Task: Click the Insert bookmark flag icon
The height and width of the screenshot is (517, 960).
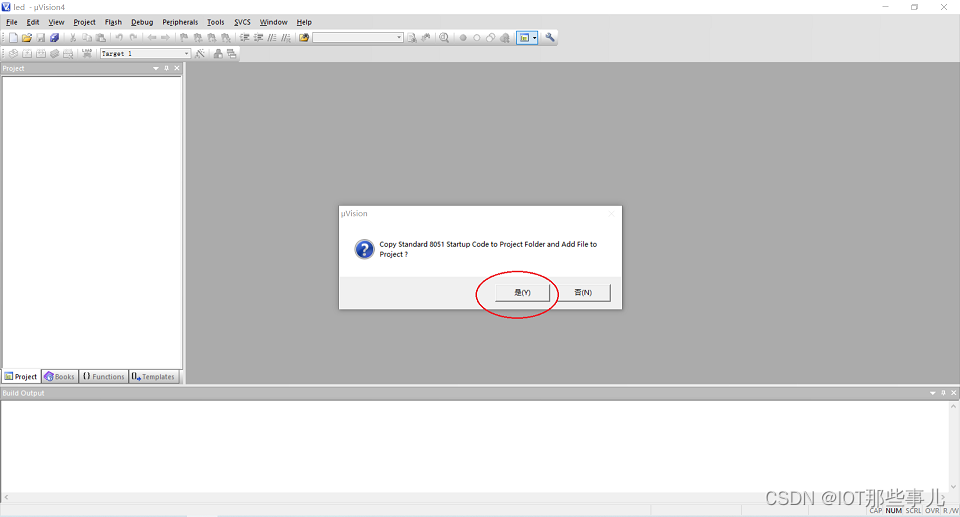Action: coord(184,37)
